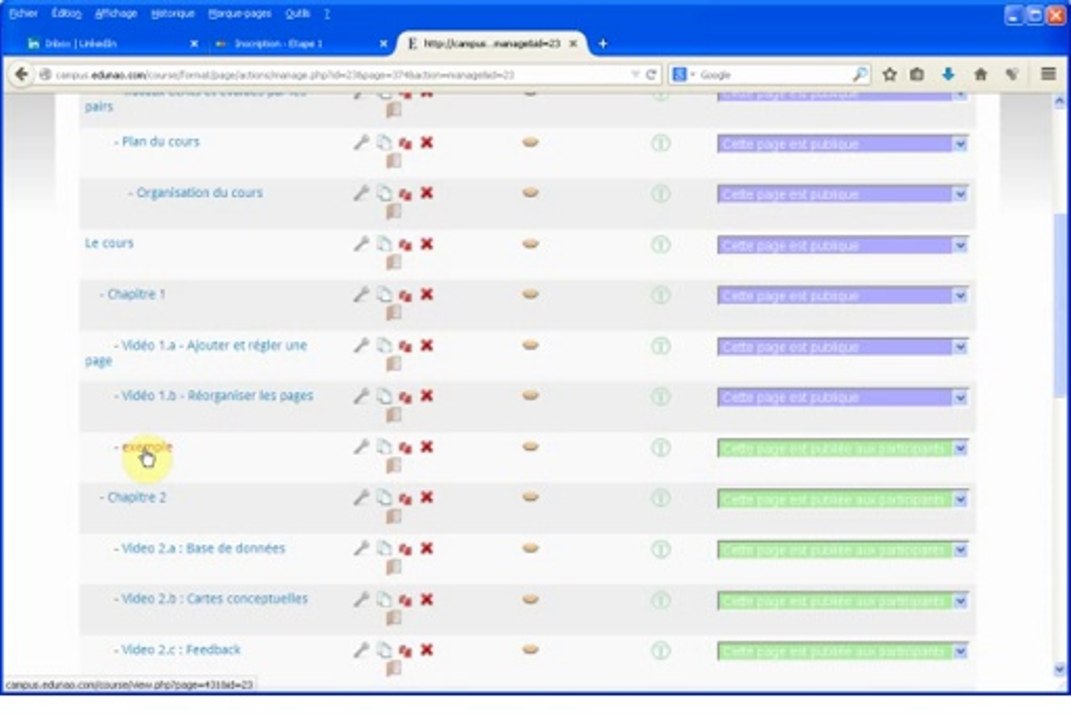This screenshot has width=1071, height=720.
Task: Click the red move icon for Chapitre 2
Action: 405,499
